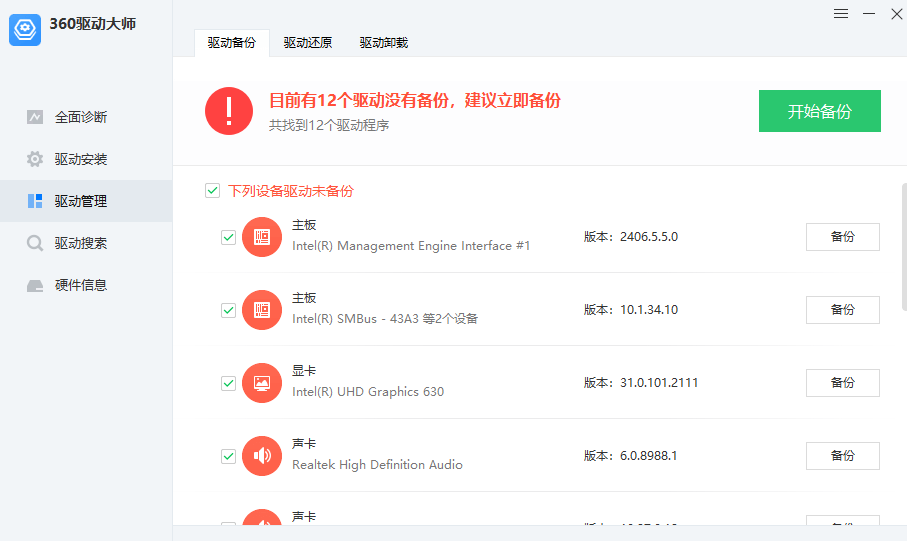Toggle the 下列设备驱动未备份 select-all checkbox
This screenshot has height=541, width=907.
pos(212,190)
